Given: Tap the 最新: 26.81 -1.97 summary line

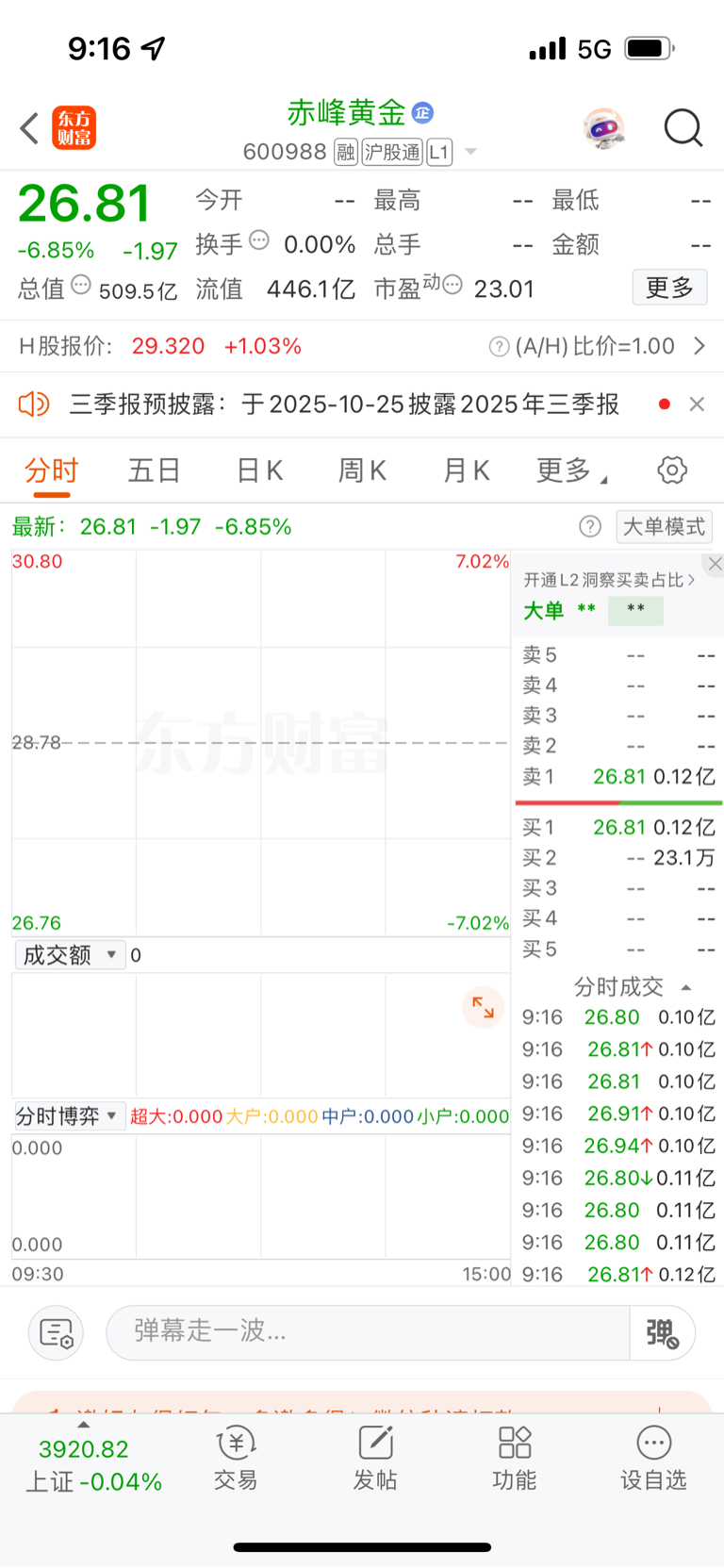Looking at the screenshot, I should (152, 526).
